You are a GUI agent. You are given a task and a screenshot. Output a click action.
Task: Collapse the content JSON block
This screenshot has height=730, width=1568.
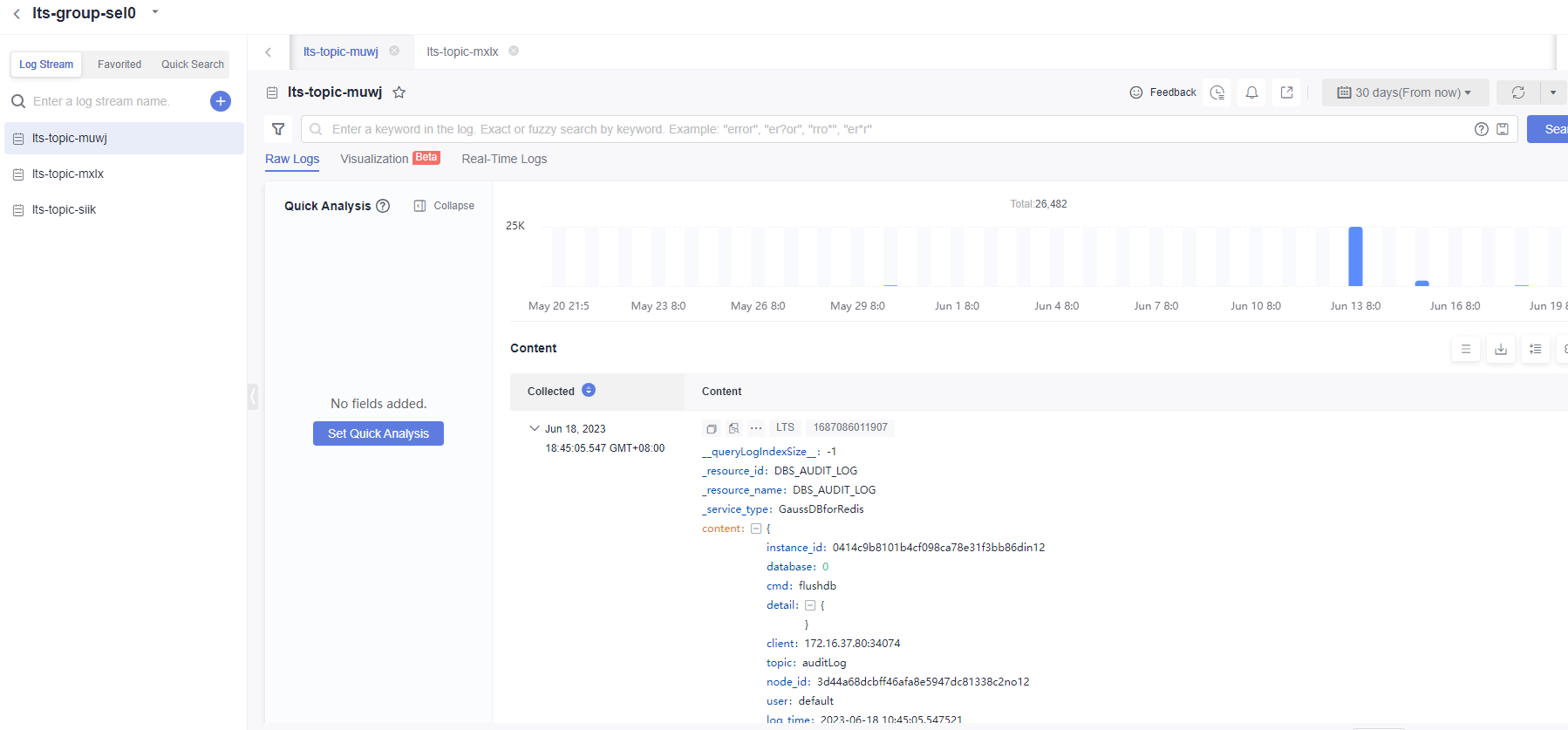(756, 529)
